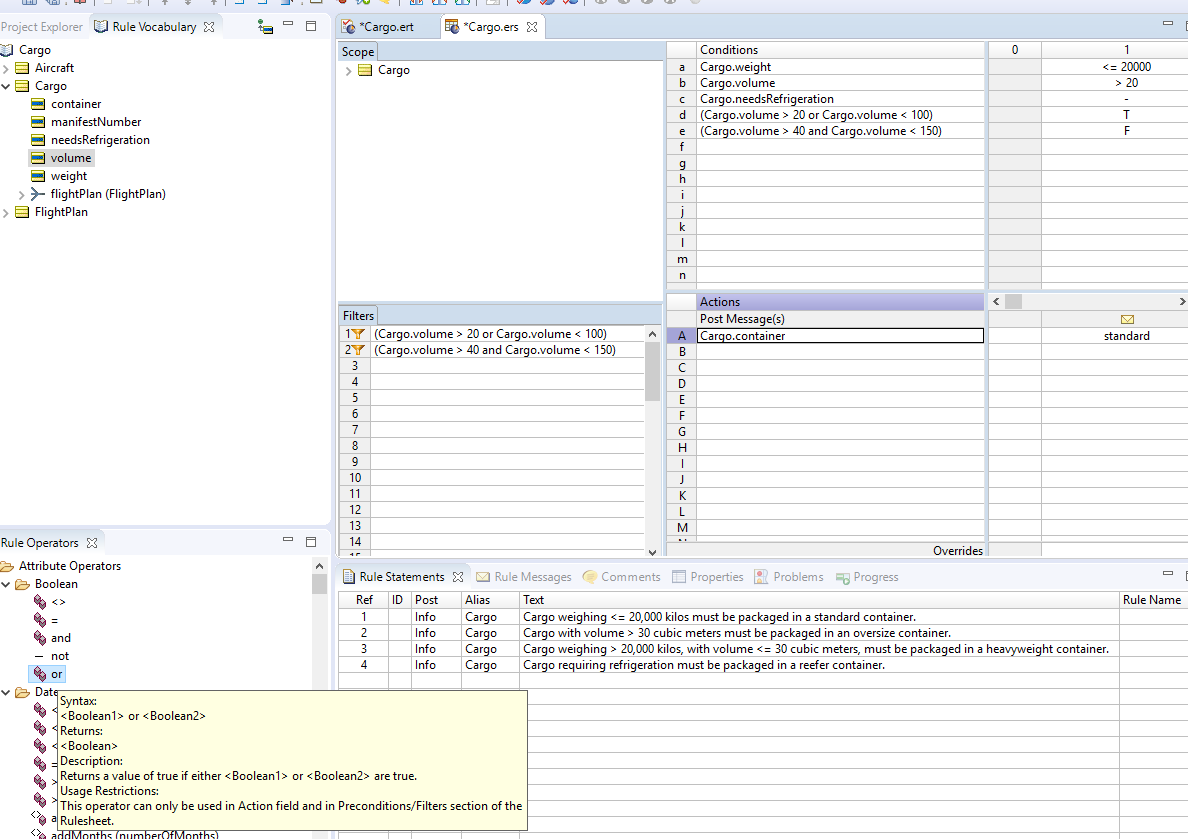
Task: Select the 'or' Boolean operator icon
Action: [40, 674]
